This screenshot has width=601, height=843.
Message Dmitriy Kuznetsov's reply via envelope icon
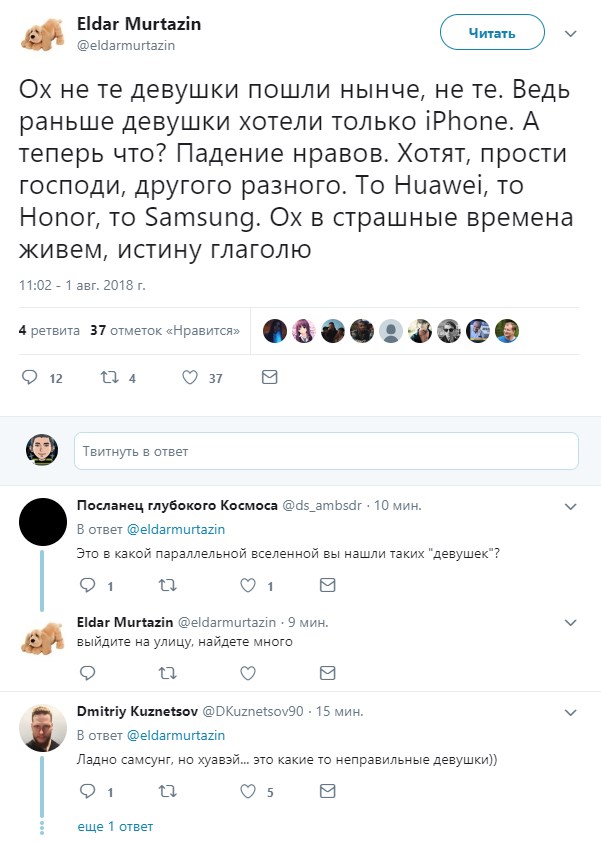pos(326,792)
